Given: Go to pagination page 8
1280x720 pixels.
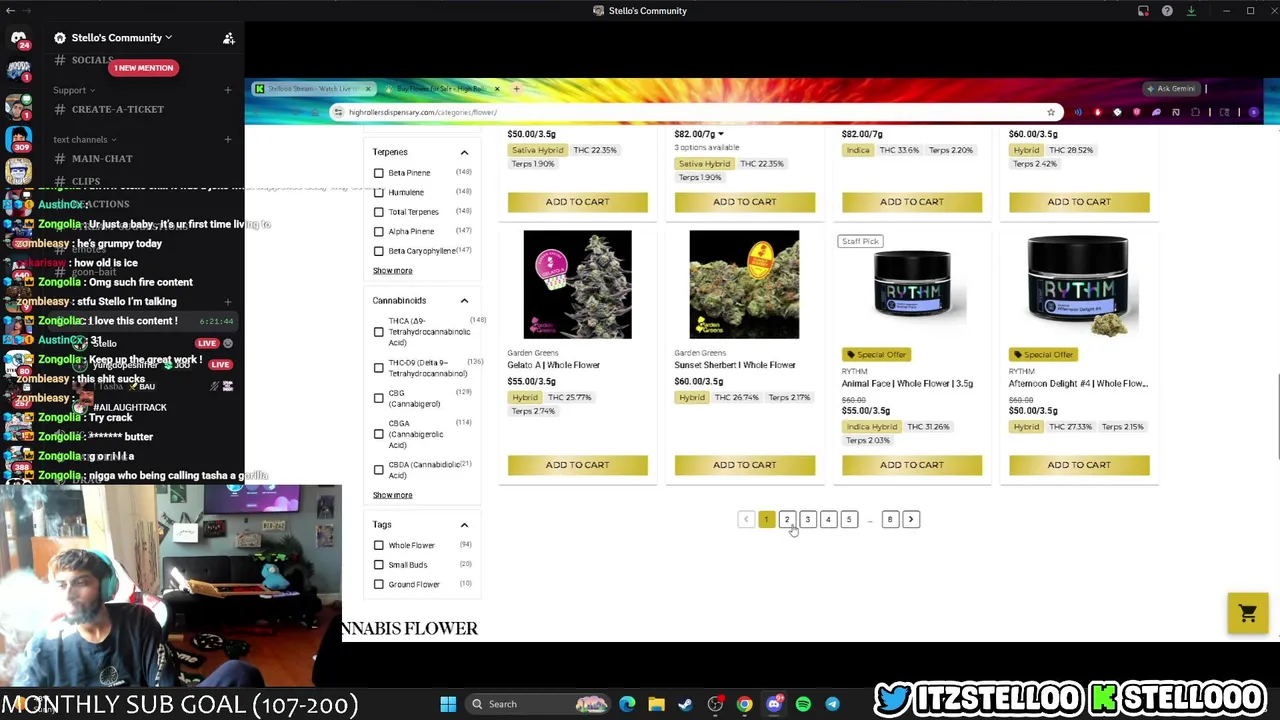Looking at the screenshot, I should point(889,519).
